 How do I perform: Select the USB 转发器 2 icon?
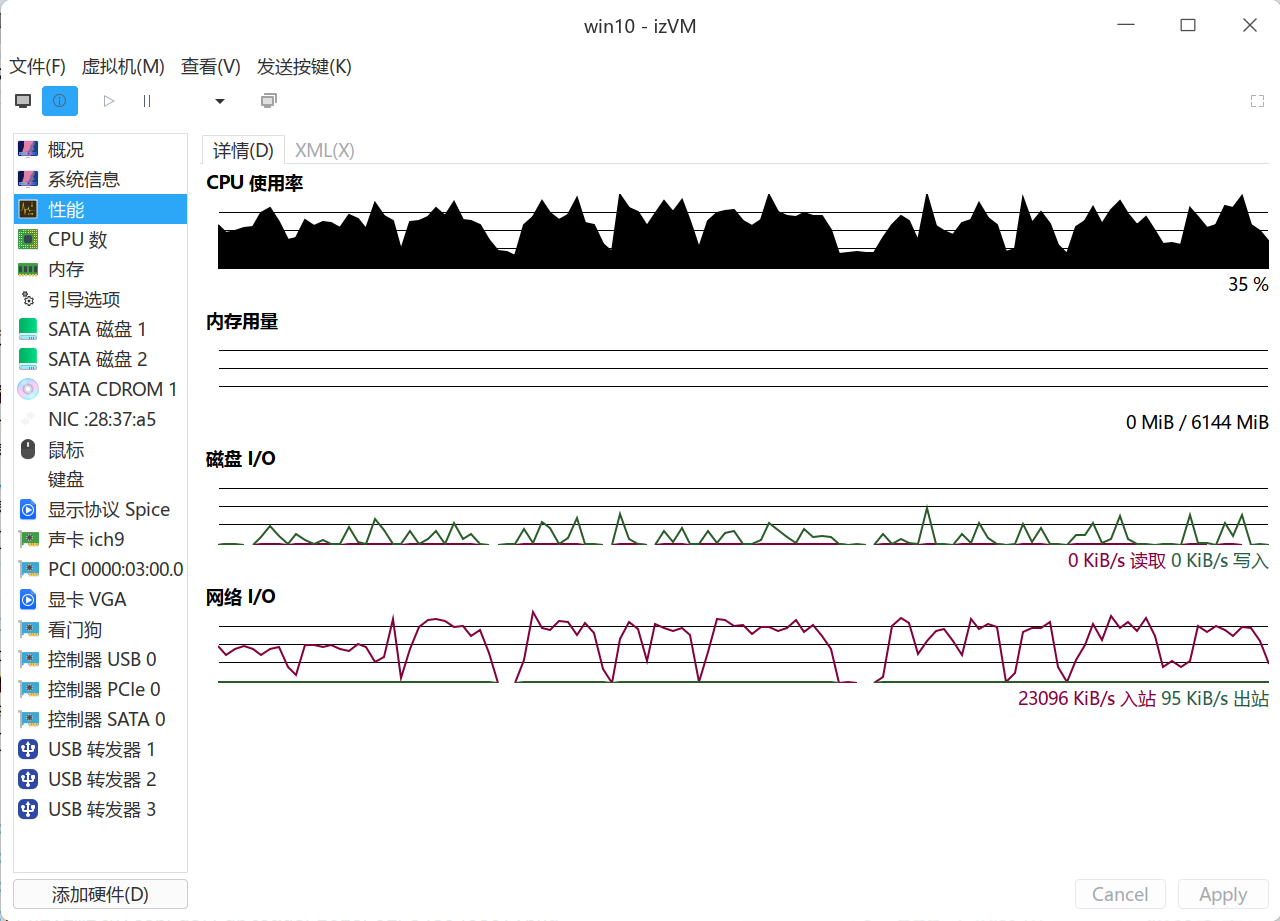point(28,780)
